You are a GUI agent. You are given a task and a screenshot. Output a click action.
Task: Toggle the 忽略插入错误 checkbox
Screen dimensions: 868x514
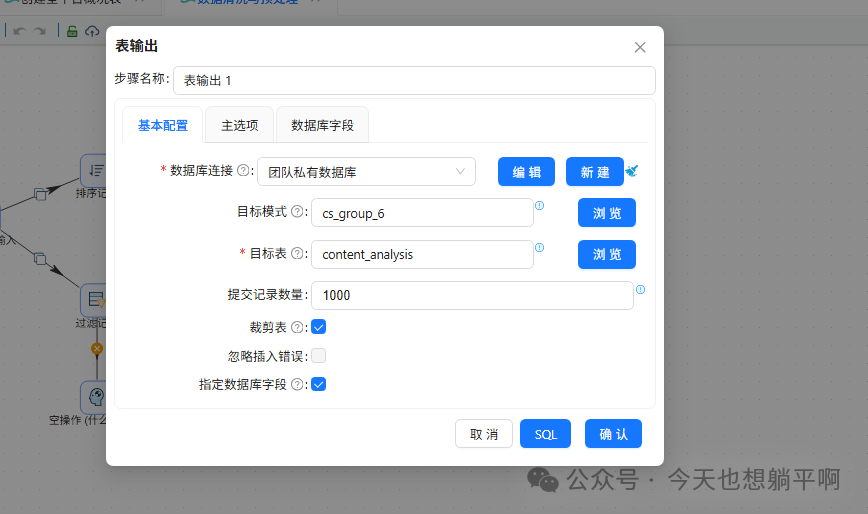pyautogui.click(x=318, y=356)
